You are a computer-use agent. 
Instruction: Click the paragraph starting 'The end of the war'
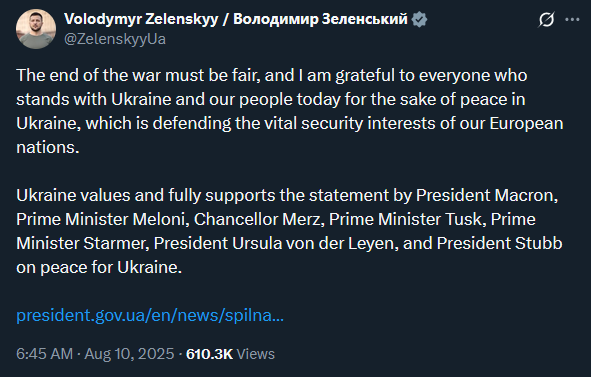point(290,111)
